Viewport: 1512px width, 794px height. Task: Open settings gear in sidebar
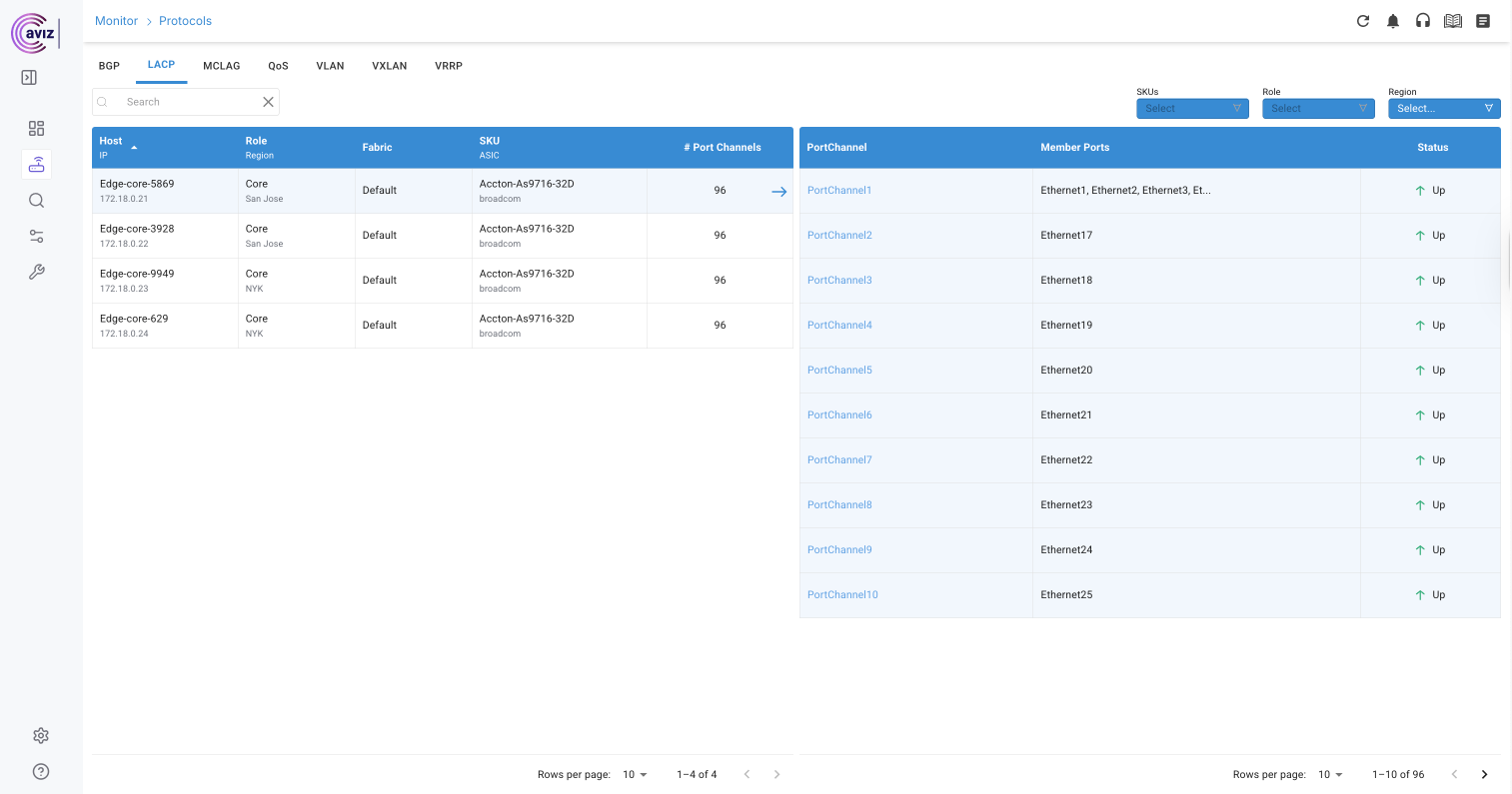click(41, 735)
